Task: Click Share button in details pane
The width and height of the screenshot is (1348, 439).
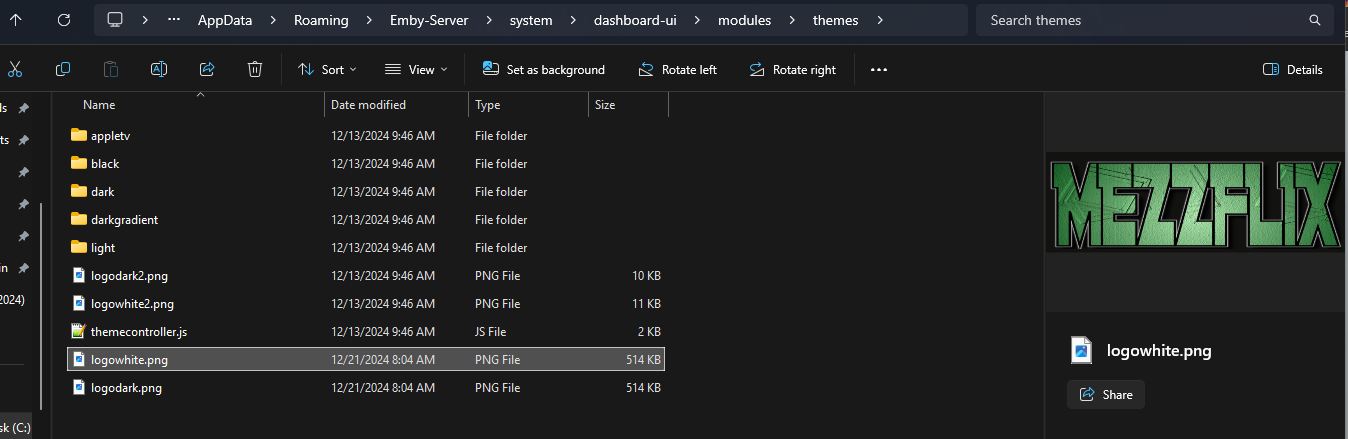Action: click(x=1106, y=394)
